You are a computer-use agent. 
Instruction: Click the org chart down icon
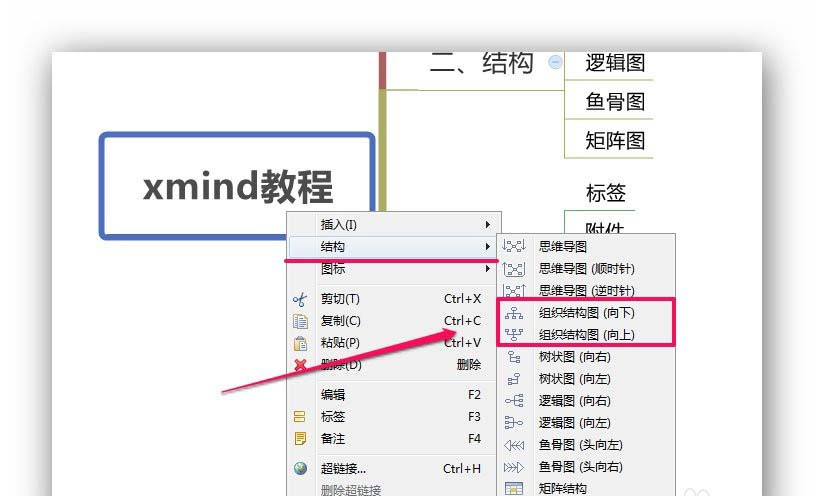[514, 313]
